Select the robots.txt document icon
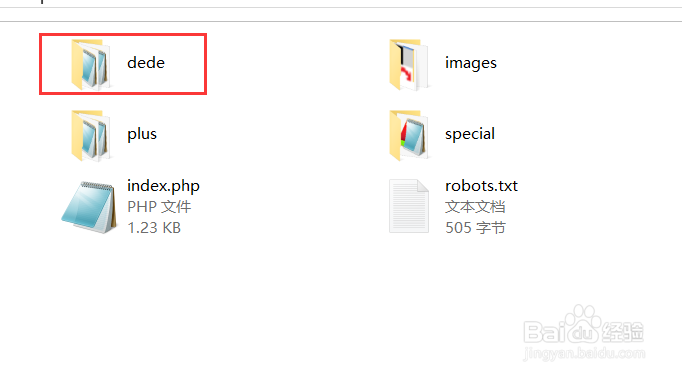This screenshot has width=682, height=378. [x=409, y=206]
